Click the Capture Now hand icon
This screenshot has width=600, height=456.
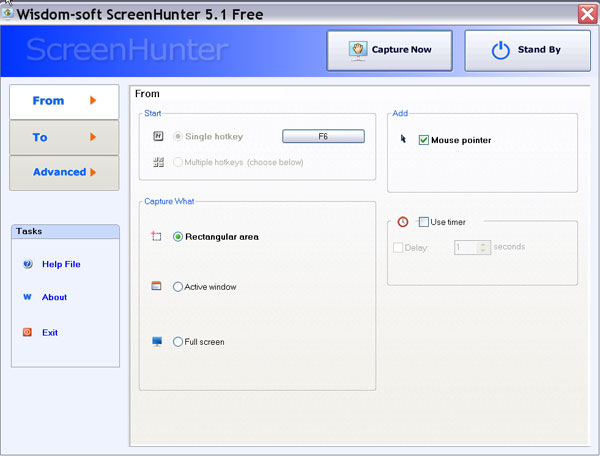coord(358,51)
